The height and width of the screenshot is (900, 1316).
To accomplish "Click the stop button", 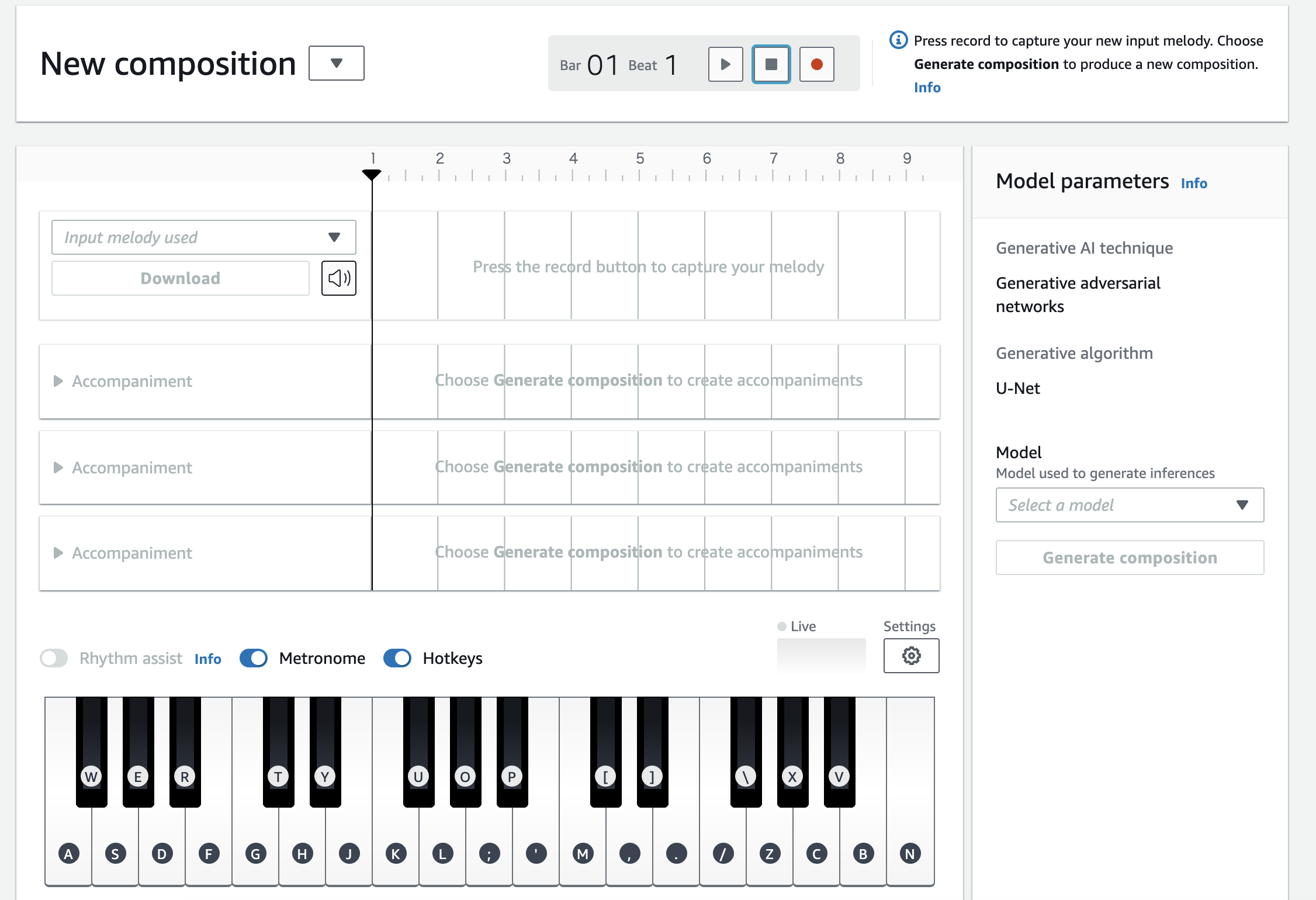I will 771,64.
